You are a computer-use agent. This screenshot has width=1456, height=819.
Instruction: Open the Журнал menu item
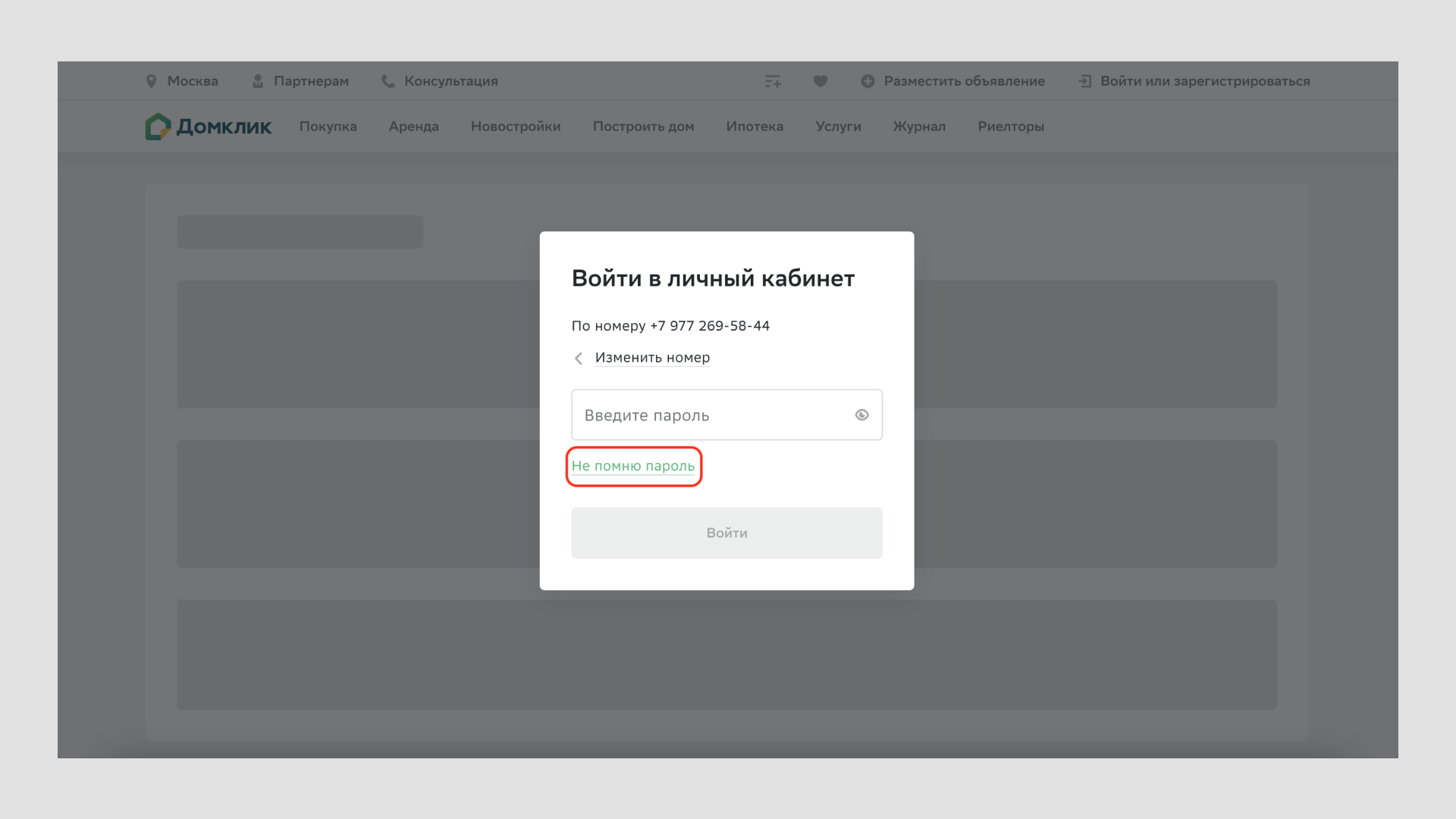(919, 127)
